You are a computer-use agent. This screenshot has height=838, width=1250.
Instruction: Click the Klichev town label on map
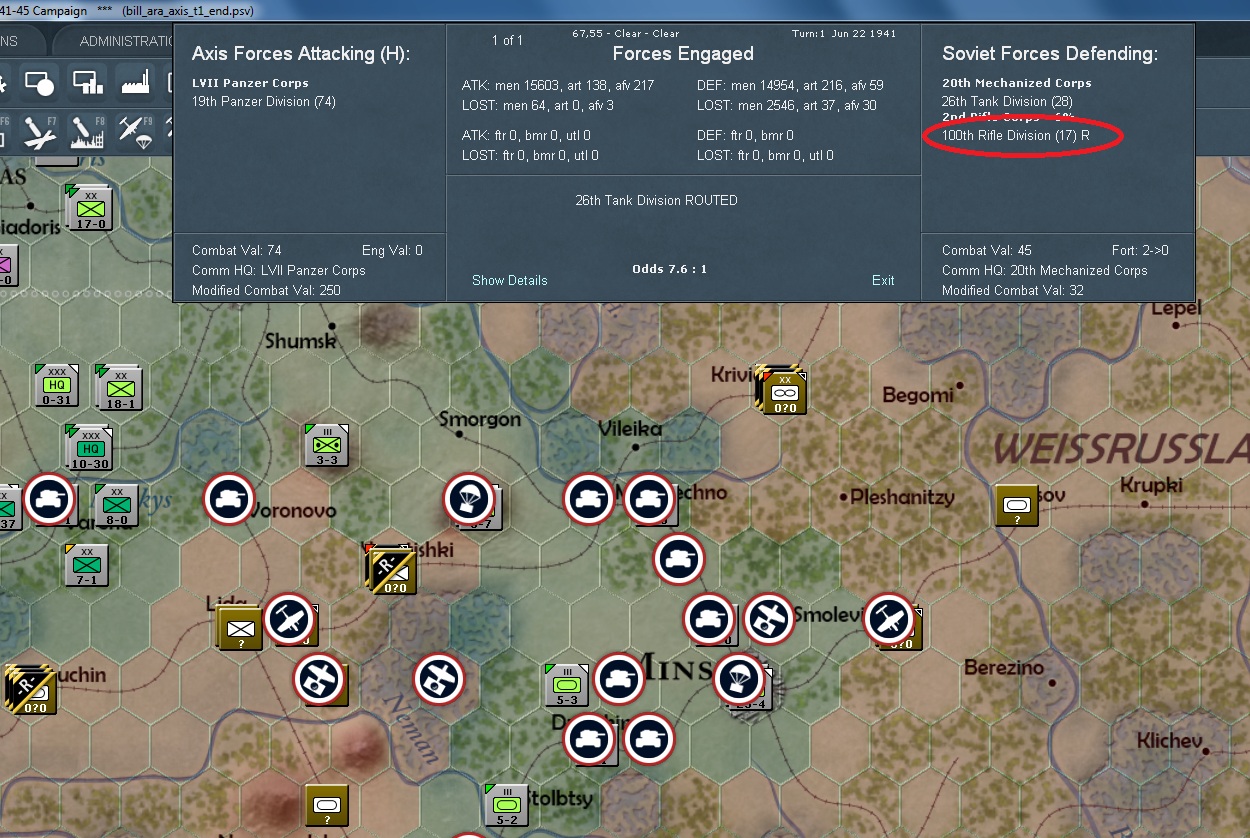(1168, 742)
